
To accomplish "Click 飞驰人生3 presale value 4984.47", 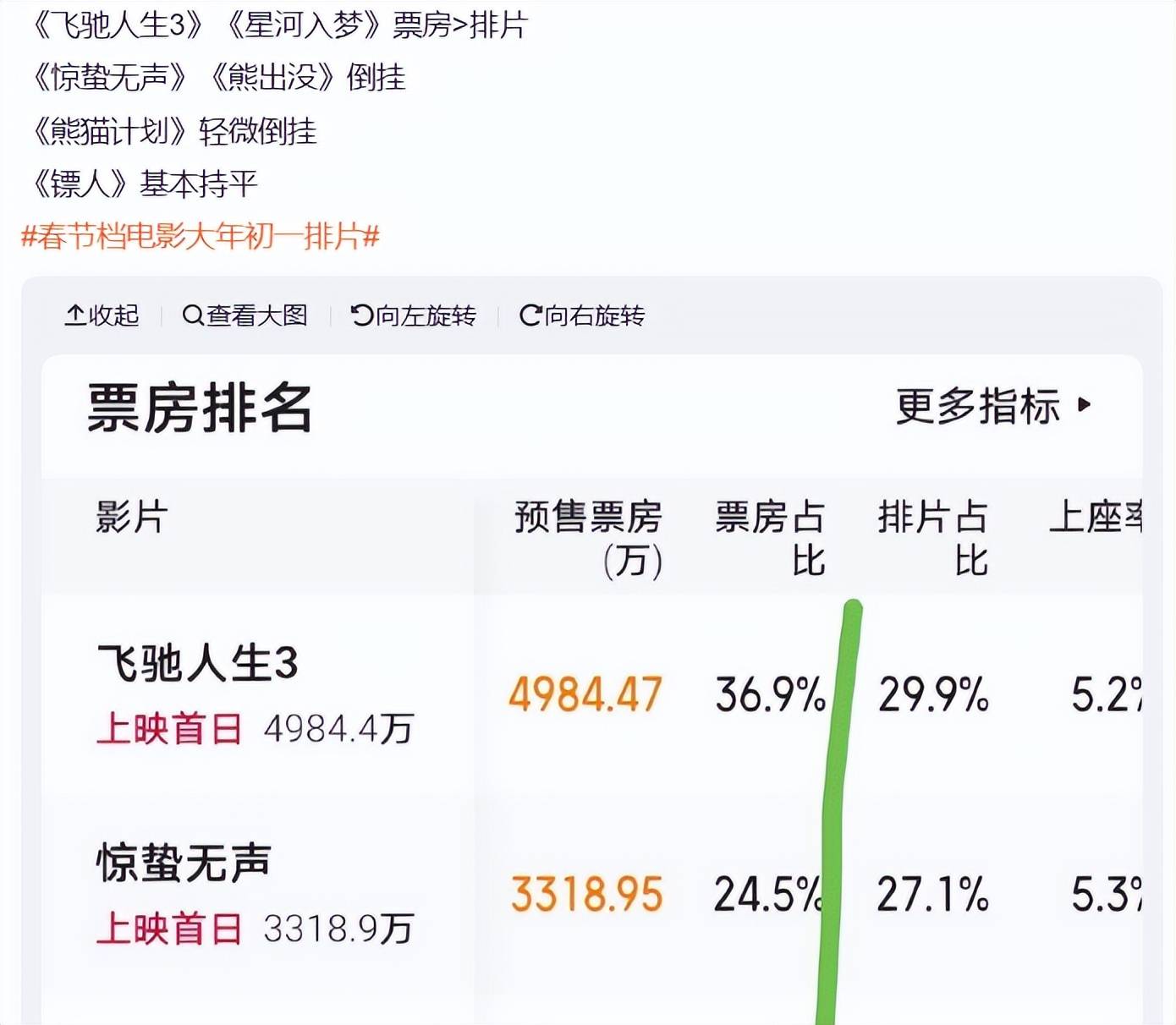I will click(x=585, y=695).
